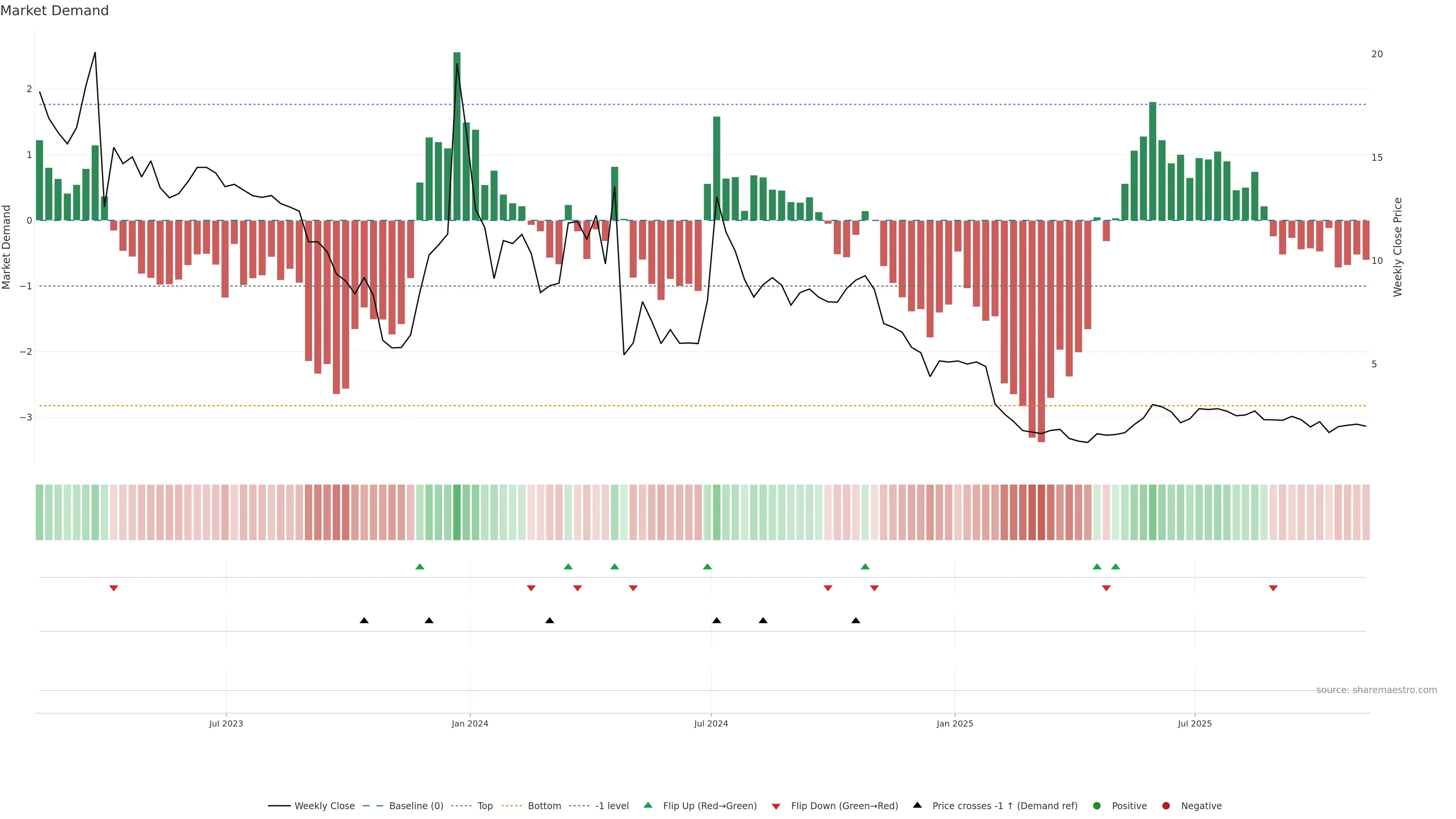The height and width of the screenshot is (819, 1456).
Task: Click green Flip Up legend triangle icon
Action: [648, 805]
